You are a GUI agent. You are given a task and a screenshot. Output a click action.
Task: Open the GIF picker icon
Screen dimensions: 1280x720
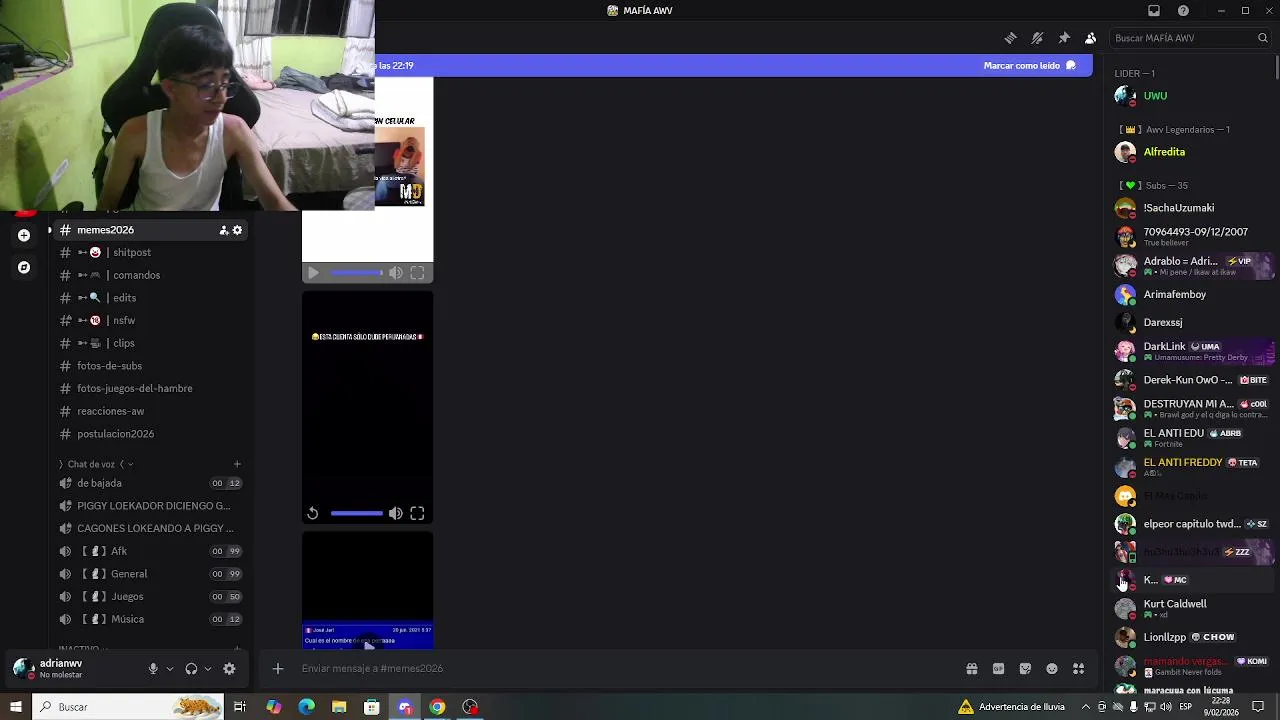(998, 669)
